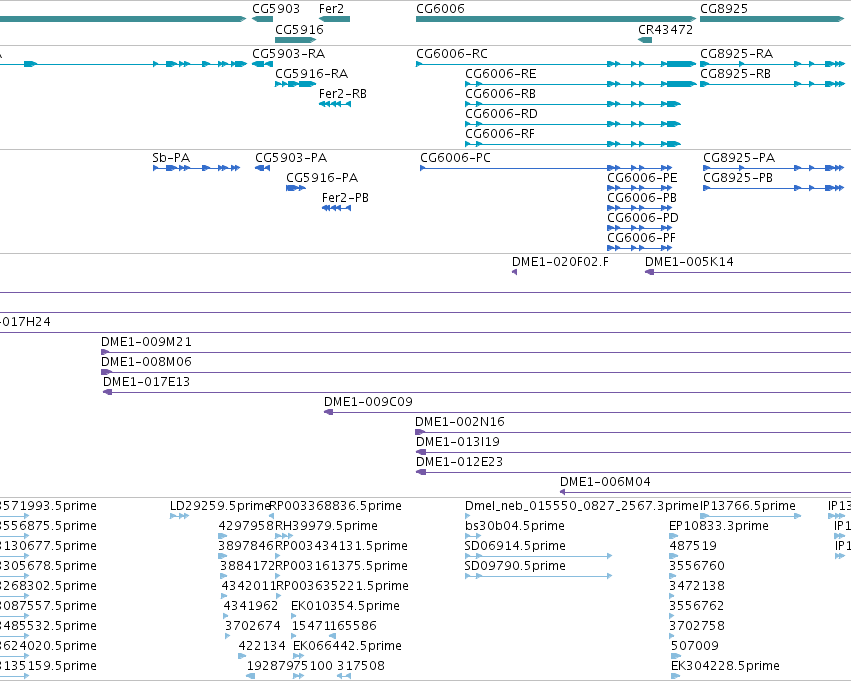Select the LD29259.5prime EST label
The height and width of the screenshot is (681, 851).
click(x=220, y=506)
